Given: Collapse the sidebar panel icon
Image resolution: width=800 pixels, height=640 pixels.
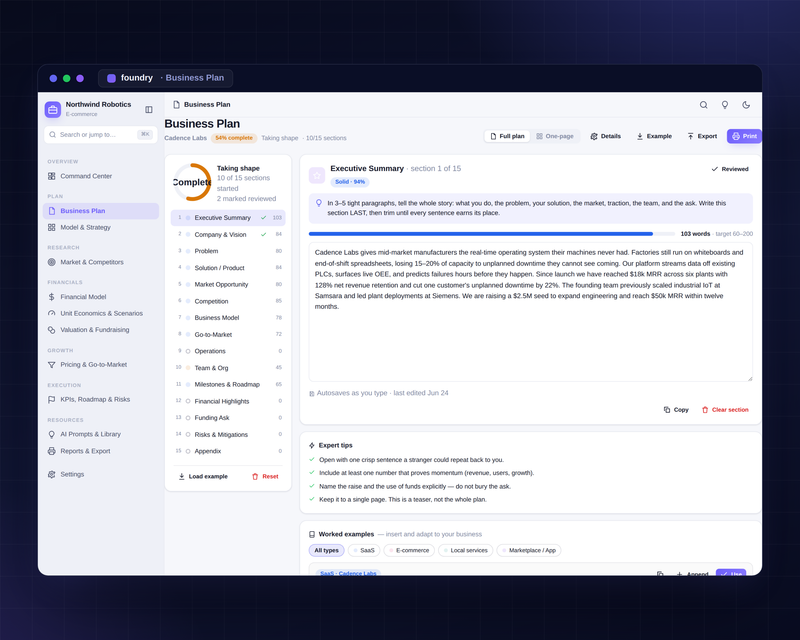Looking at the screenshot, I should [x=149, y=109].
